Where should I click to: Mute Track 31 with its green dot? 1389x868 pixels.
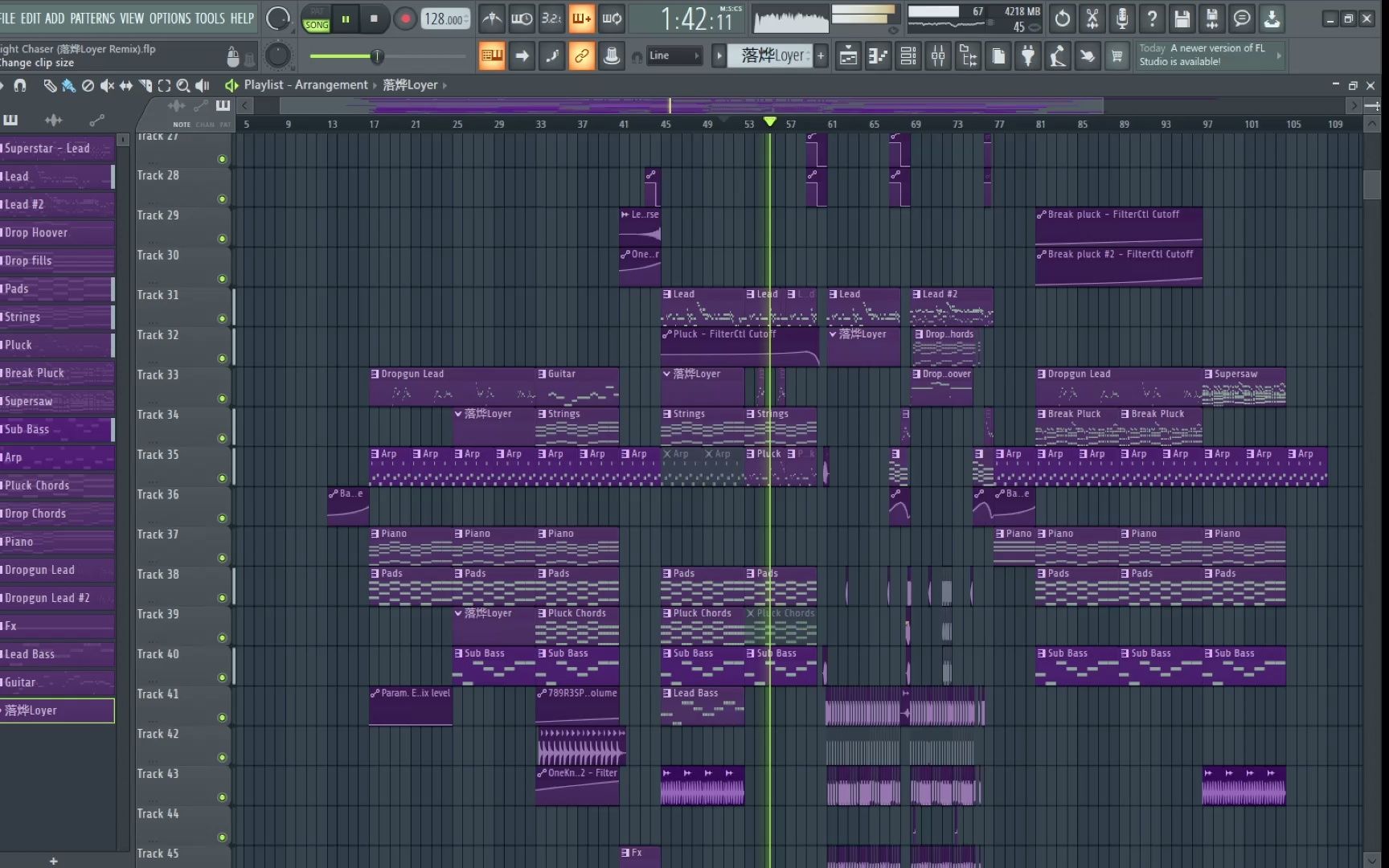pyautogui.click(x=222, y=319)
